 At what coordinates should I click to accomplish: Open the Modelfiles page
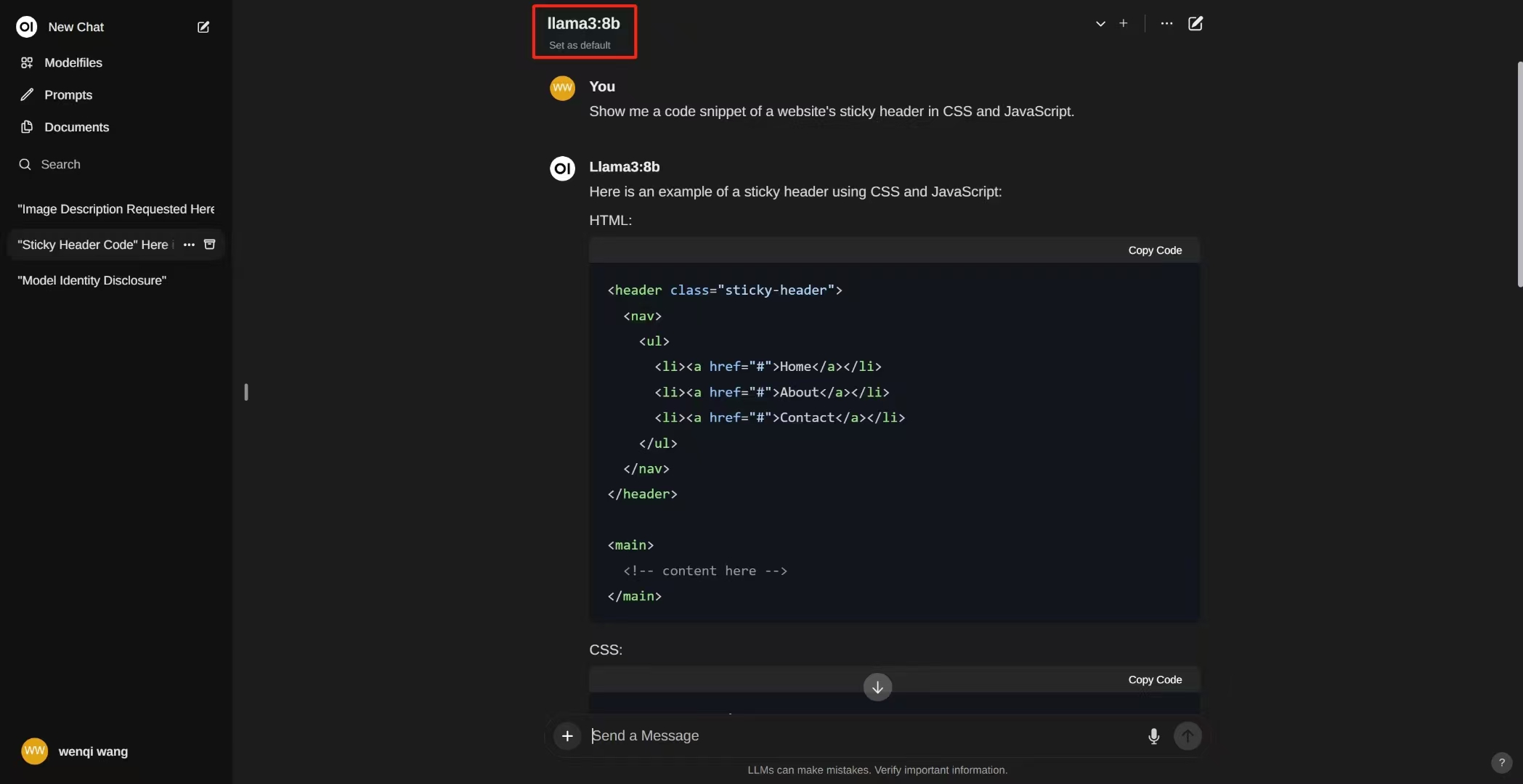[73, 62]
